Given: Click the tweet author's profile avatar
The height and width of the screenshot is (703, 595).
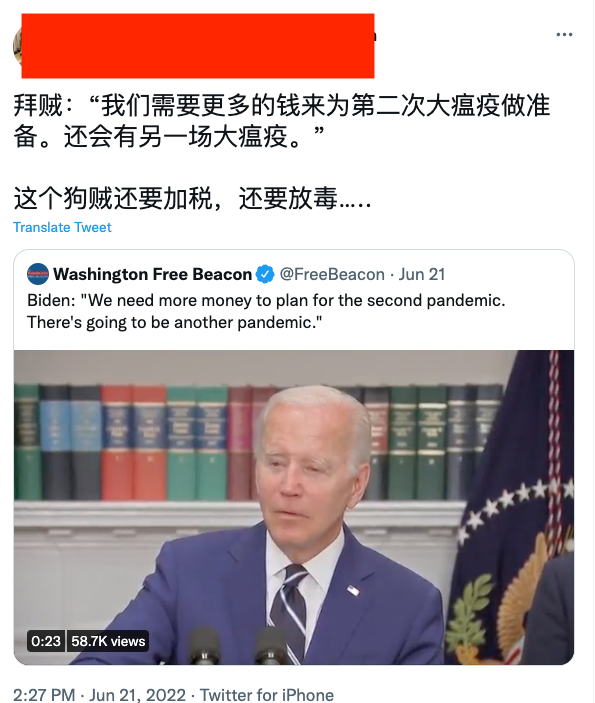Looking at the screenshot, I should (17, 46).
